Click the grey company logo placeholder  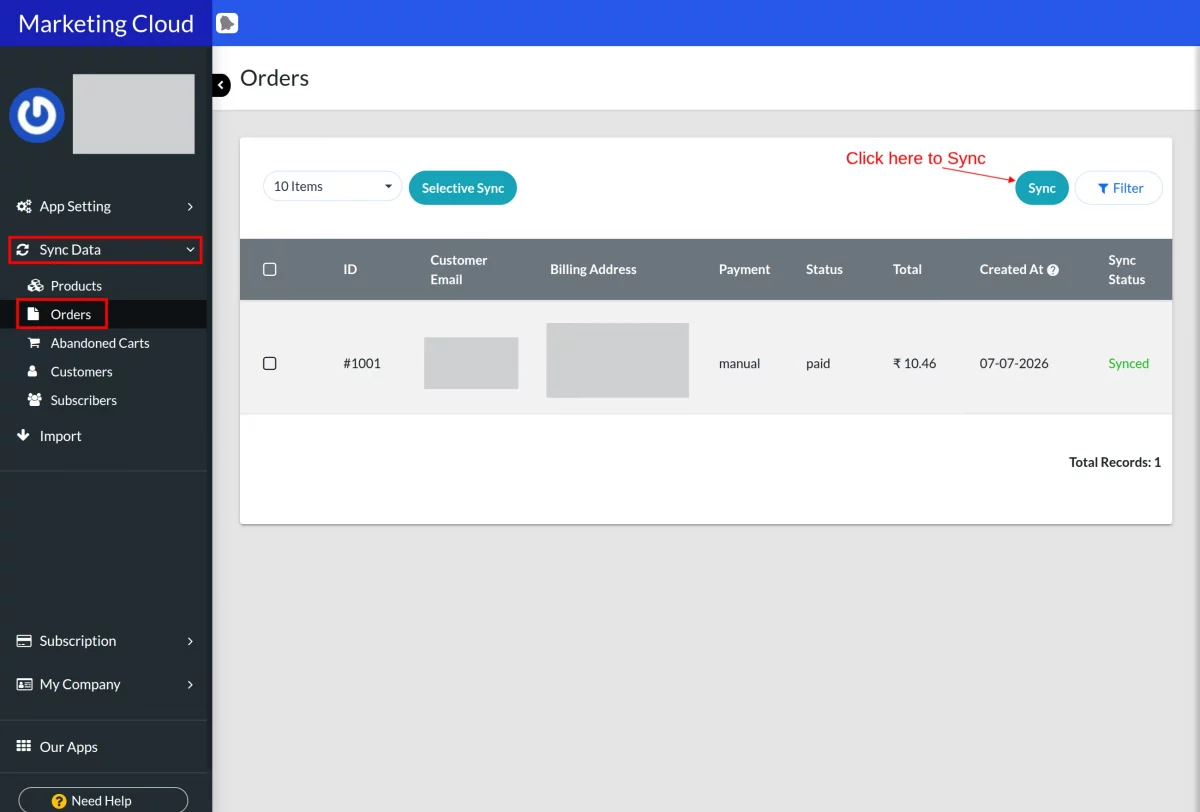click(x=134, y=114)
